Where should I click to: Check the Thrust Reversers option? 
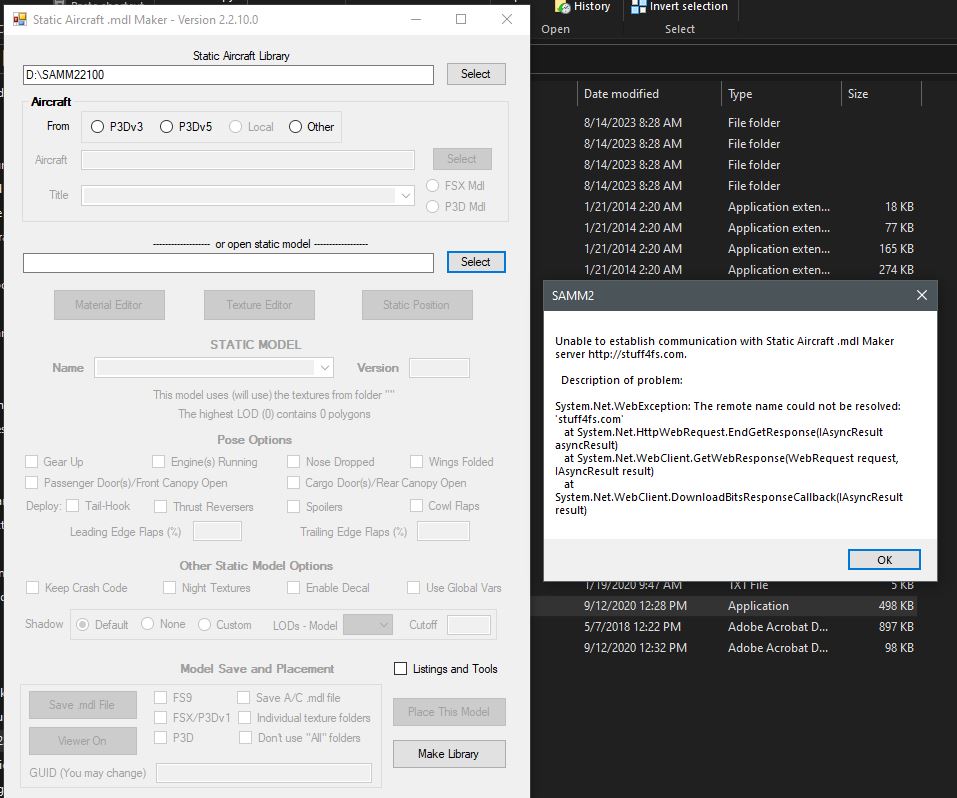click(161, 506)
